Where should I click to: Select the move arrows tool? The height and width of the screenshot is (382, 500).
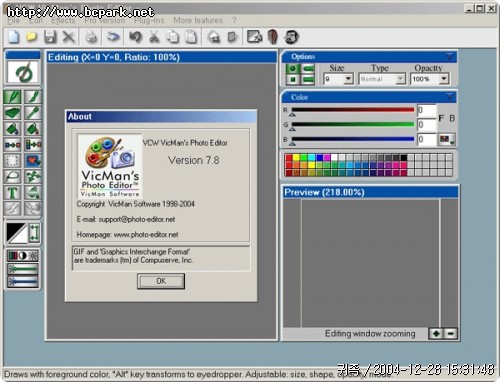[33, 177]
